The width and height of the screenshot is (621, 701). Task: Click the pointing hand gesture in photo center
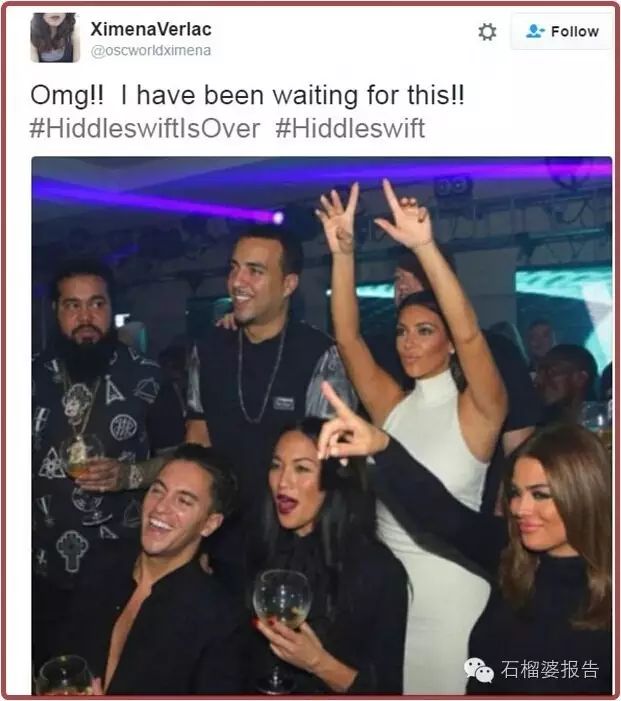[346, 428]
